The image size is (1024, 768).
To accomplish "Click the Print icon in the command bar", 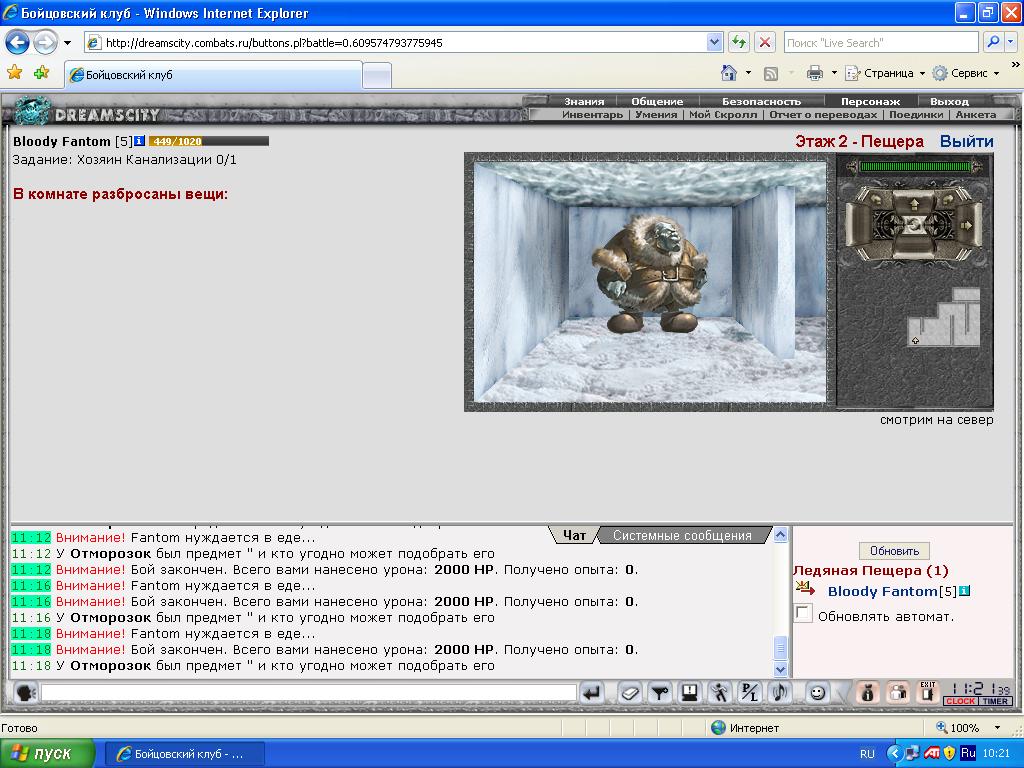I will point(814,73).
